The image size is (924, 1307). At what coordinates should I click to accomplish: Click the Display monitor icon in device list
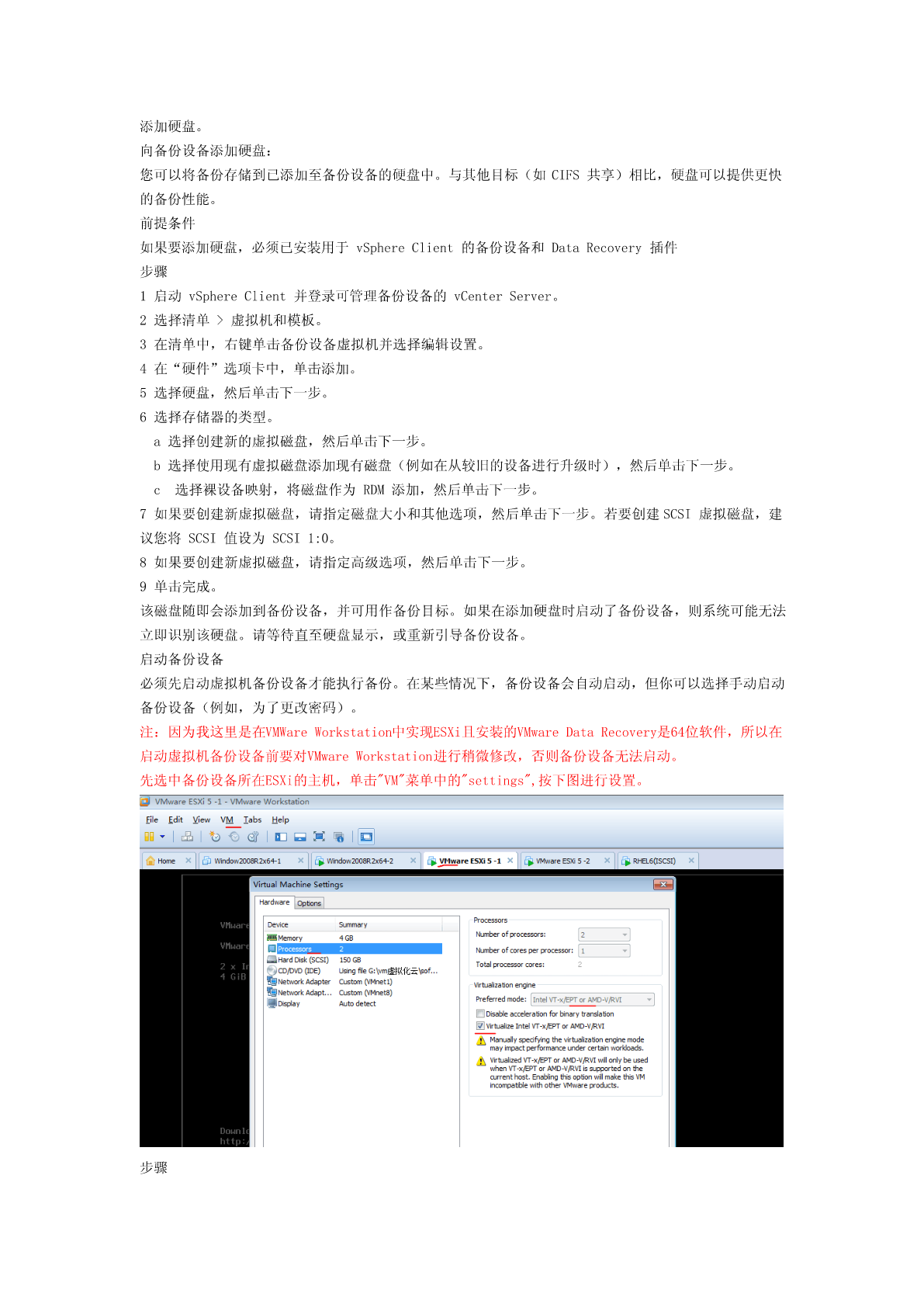tap(272, 1004)
